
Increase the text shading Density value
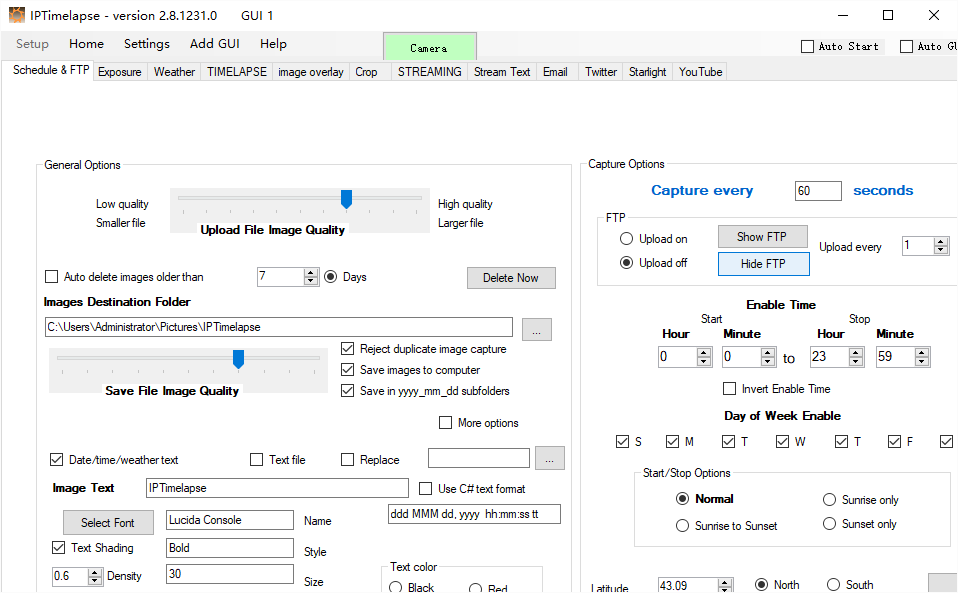[x=95, y=572]
